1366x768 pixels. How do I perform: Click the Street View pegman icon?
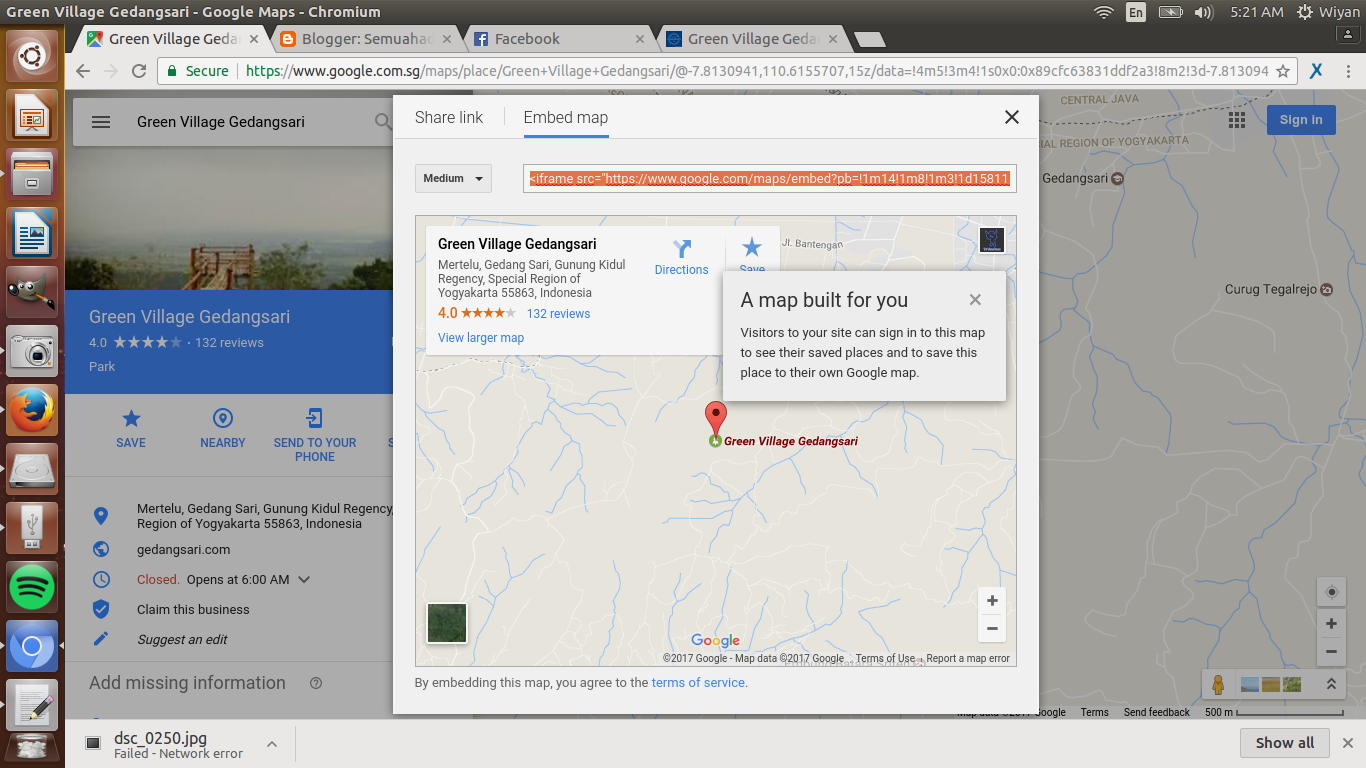pos(1218,685)
